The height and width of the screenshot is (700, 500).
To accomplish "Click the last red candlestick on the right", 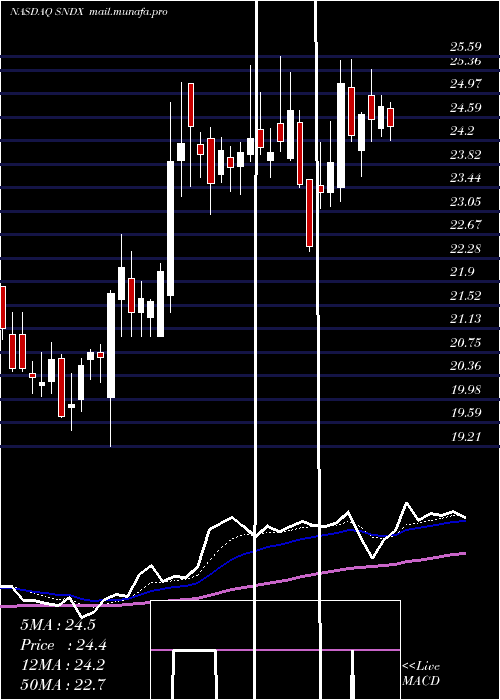I will (x=391, y=117).
